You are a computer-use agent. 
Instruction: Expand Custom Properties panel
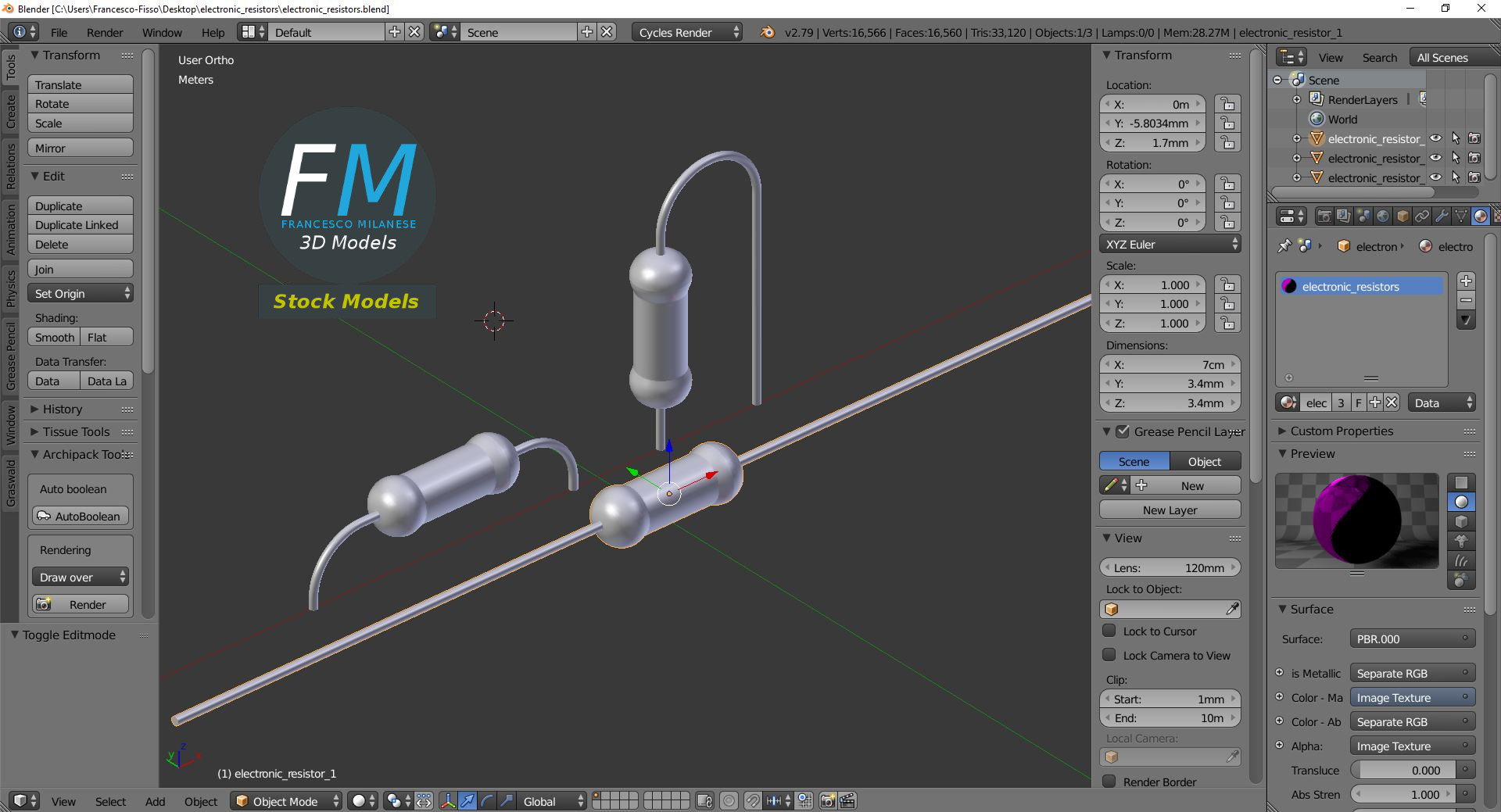pyautogui.click(x=1342, y=431)
